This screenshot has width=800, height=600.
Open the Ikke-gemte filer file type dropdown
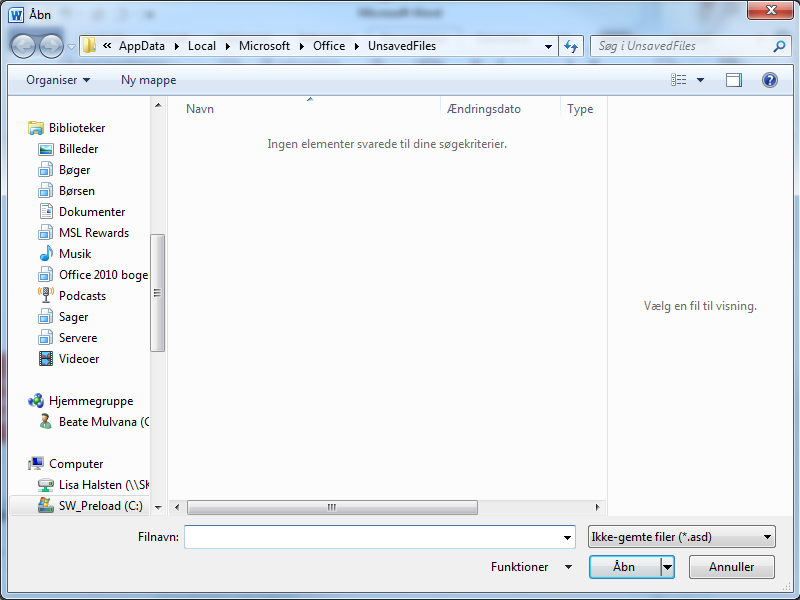point(682,537)
